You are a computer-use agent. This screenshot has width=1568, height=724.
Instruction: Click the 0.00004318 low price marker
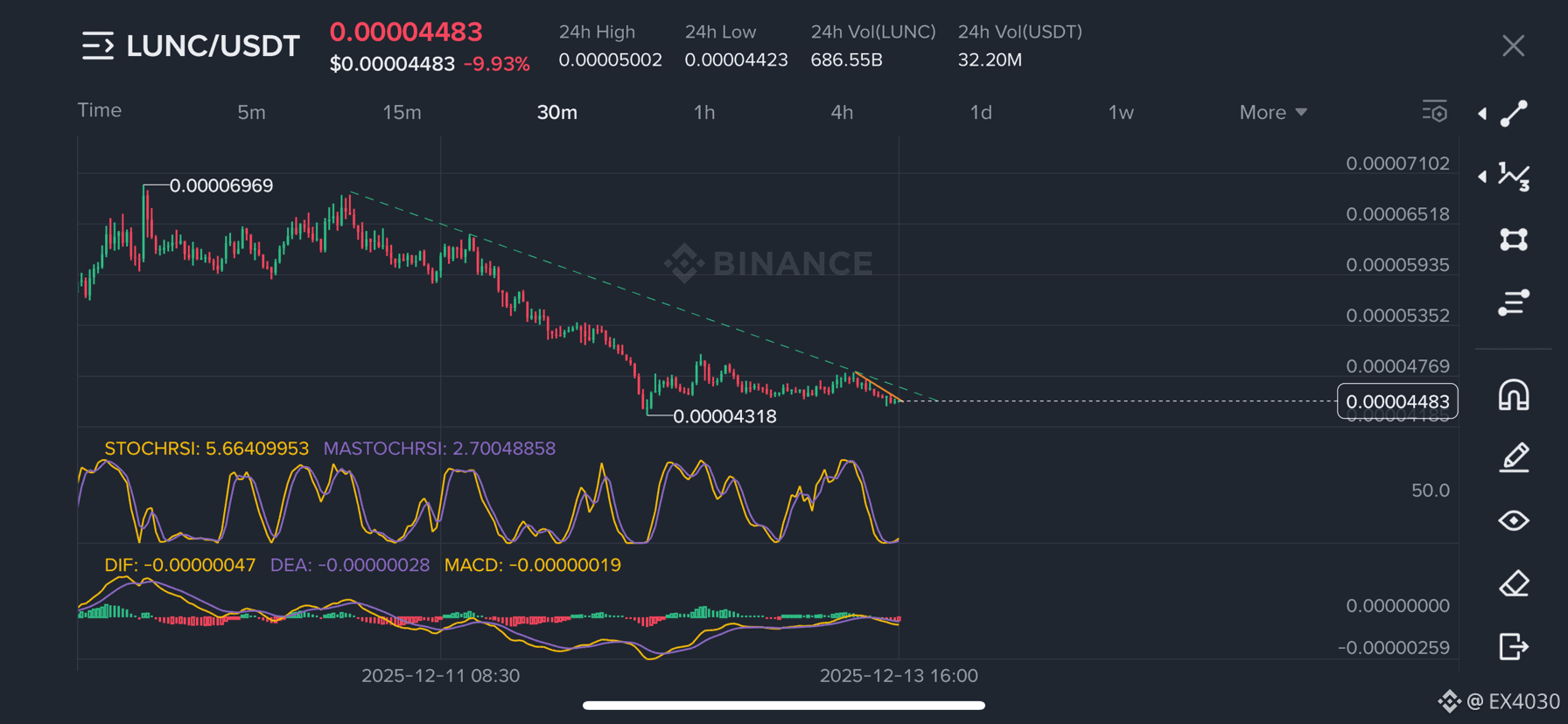point(724,416)
